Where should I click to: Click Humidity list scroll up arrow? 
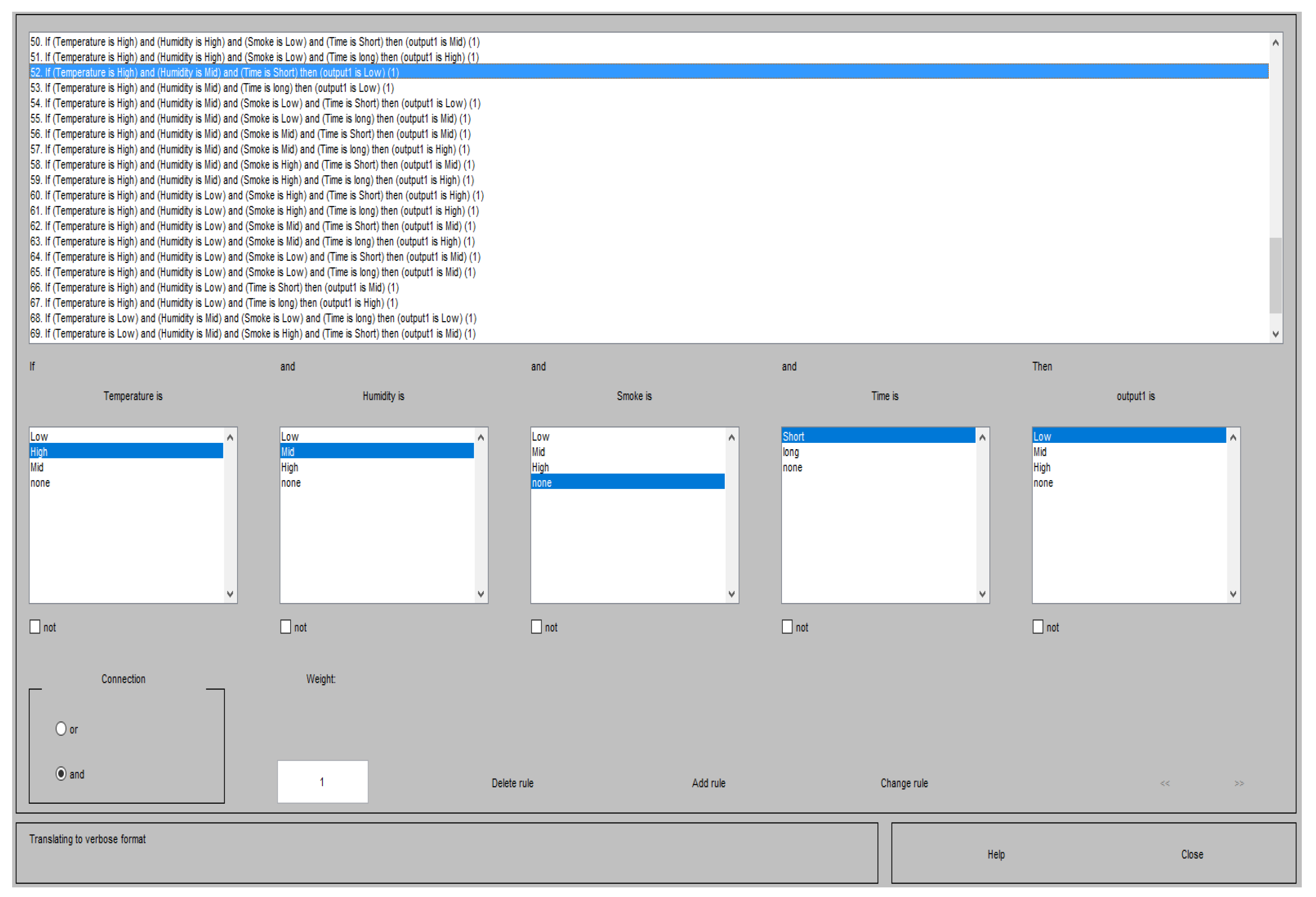click(481, 437)
